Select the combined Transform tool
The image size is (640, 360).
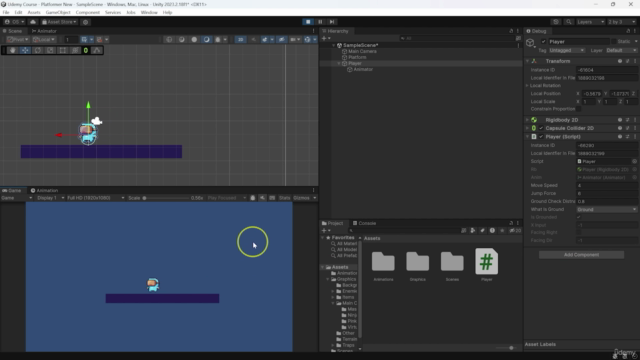point(75,50)
